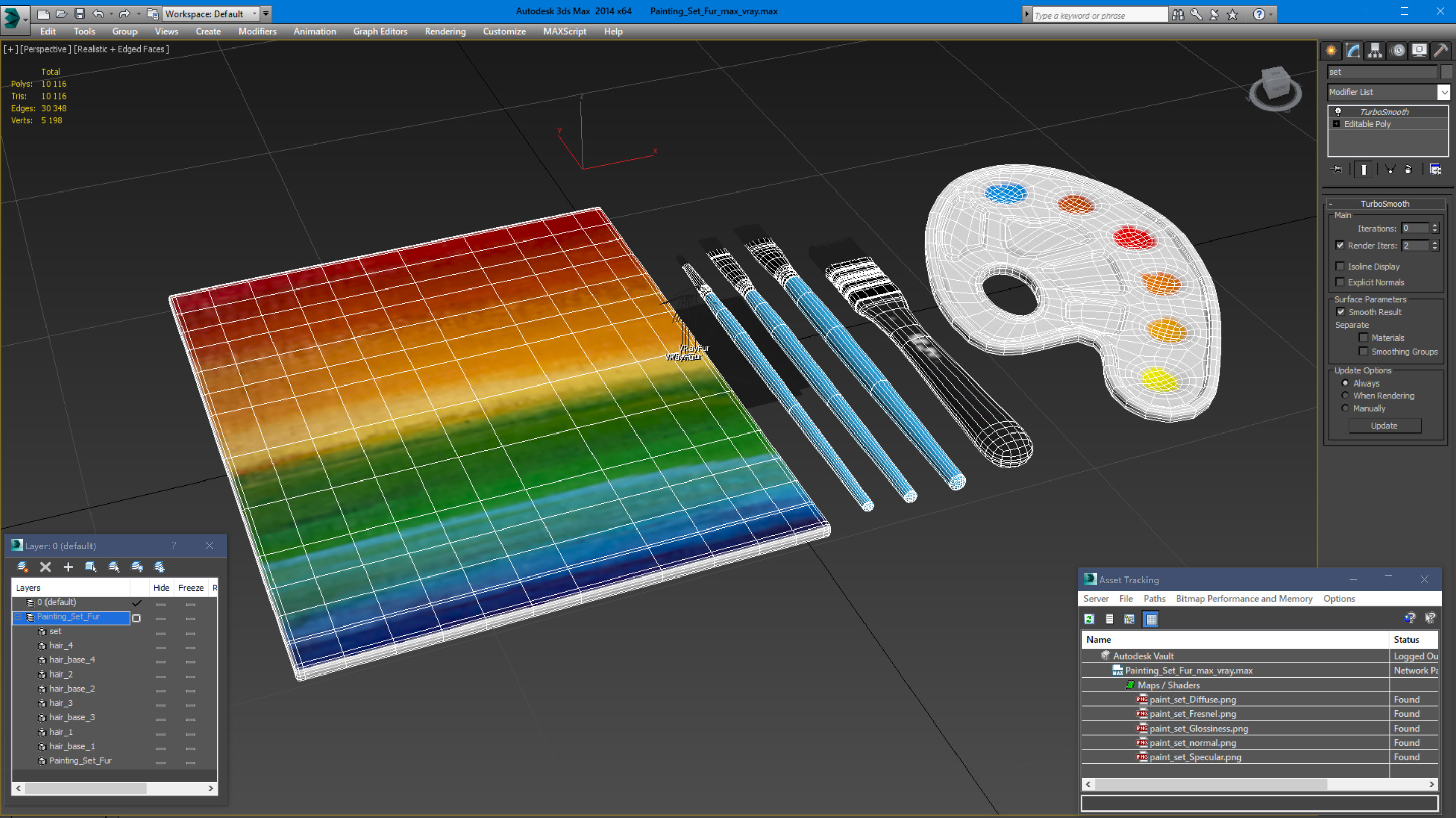Click Save File icon in top toolbar
The image size is (1456, 818).
tap(80, 14)
